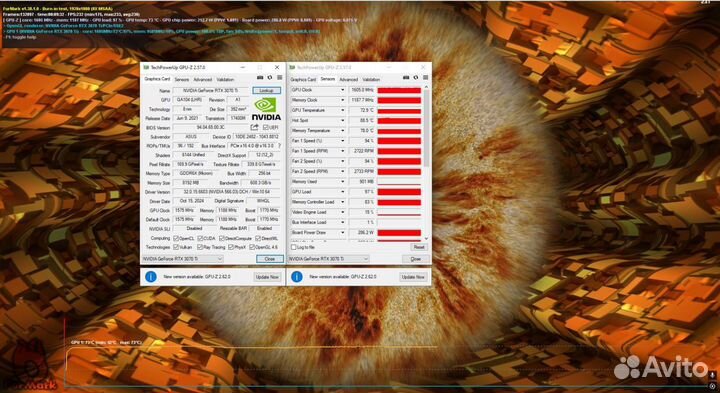The width and height of the screenshot is (720, 393).
Task: Open the GPU Load sensor dropdown
Action: click(x=342, y=191)
